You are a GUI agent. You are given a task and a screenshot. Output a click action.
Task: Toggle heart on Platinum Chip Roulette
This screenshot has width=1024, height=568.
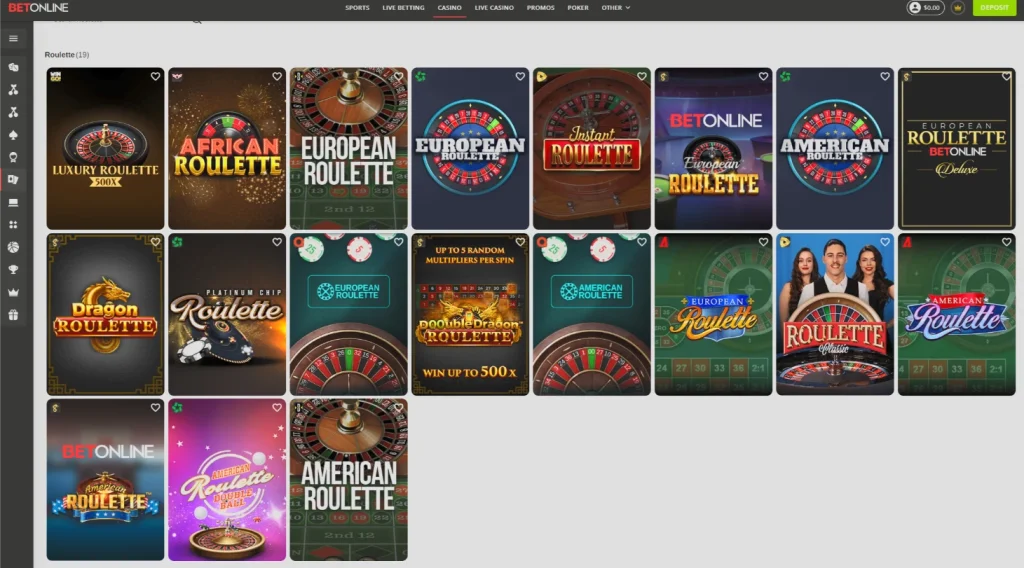pos(277,242)
